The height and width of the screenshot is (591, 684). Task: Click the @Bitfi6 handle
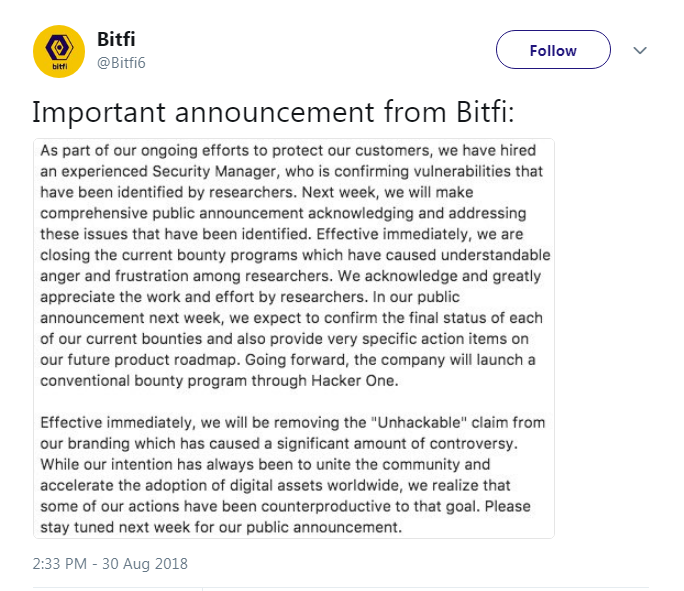[x=122, y=63]
